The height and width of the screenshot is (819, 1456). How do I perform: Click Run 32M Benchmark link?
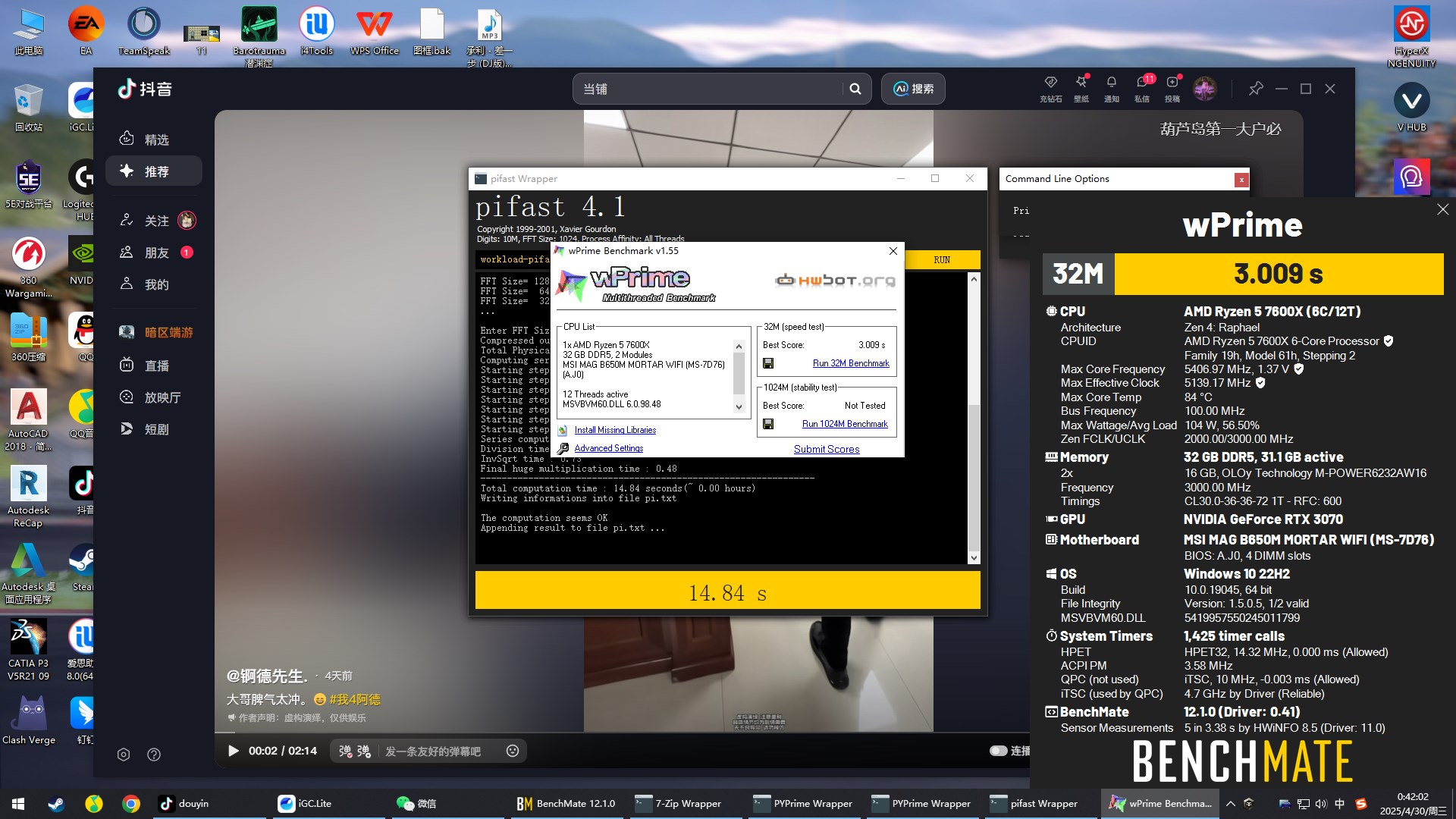[x=851, y=363]
